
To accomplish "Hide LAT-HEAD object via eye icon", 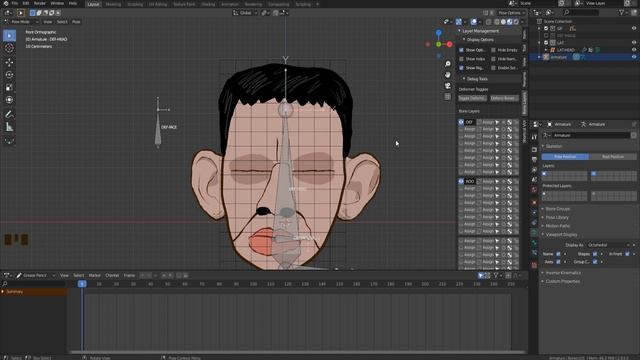I will tap(634, 50).
